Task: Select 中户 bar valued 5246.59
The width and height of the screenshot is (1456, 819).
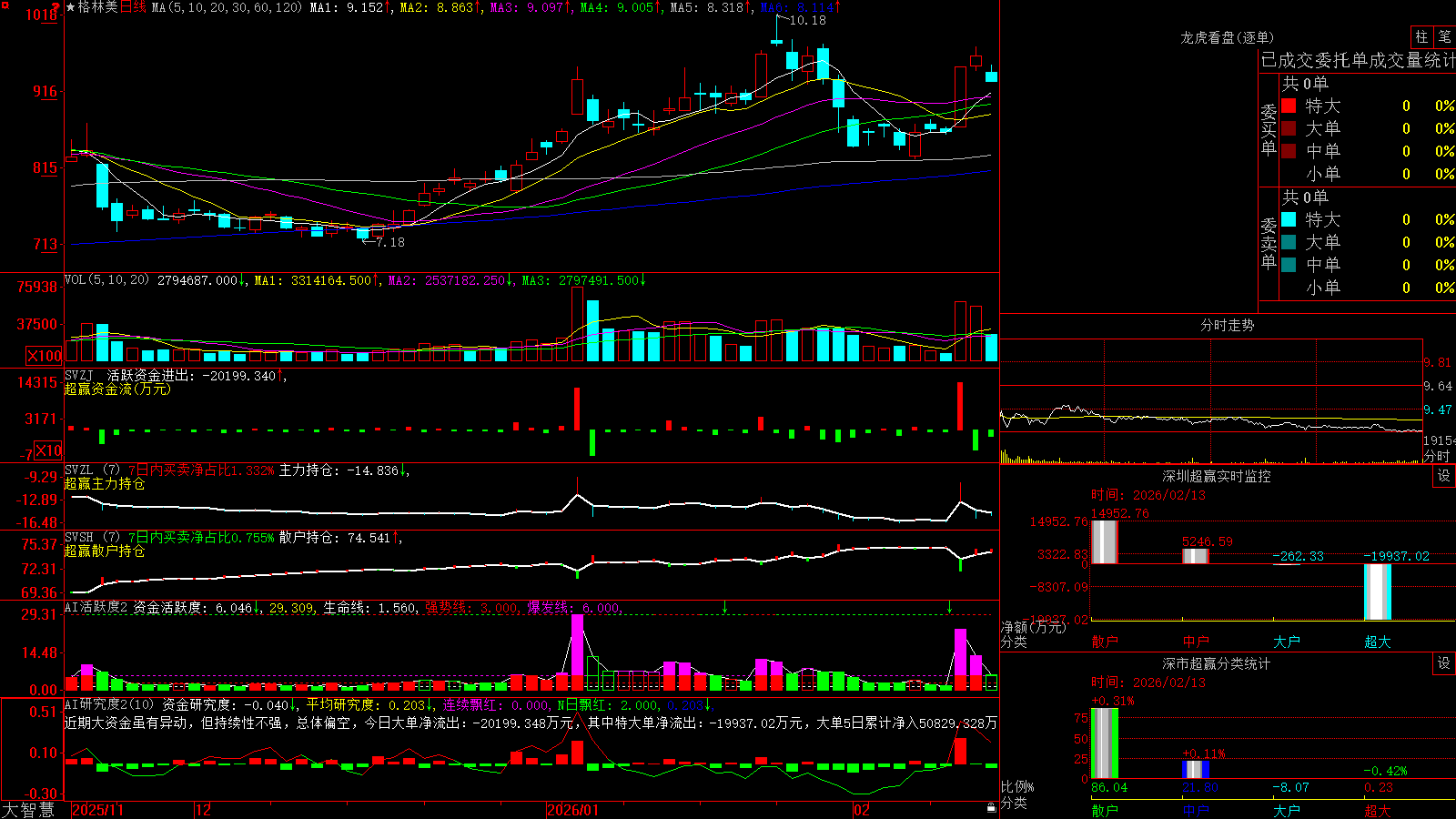Action: point(1196,556)
